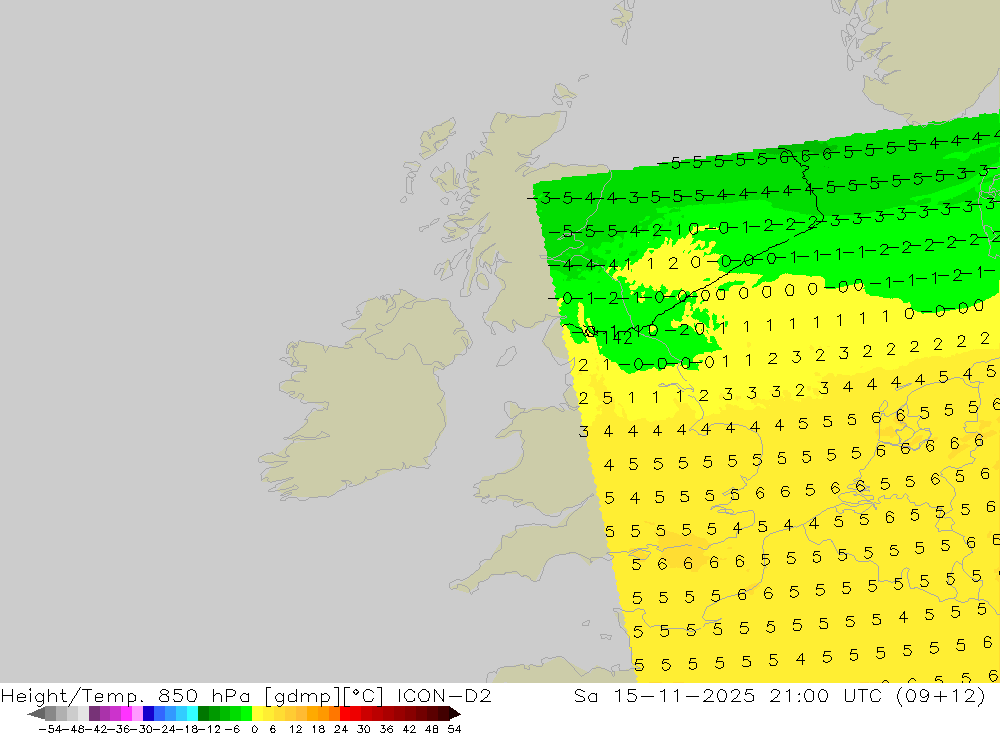
Task: Click the '-54' legend scale value
Action: click(50, 729)
